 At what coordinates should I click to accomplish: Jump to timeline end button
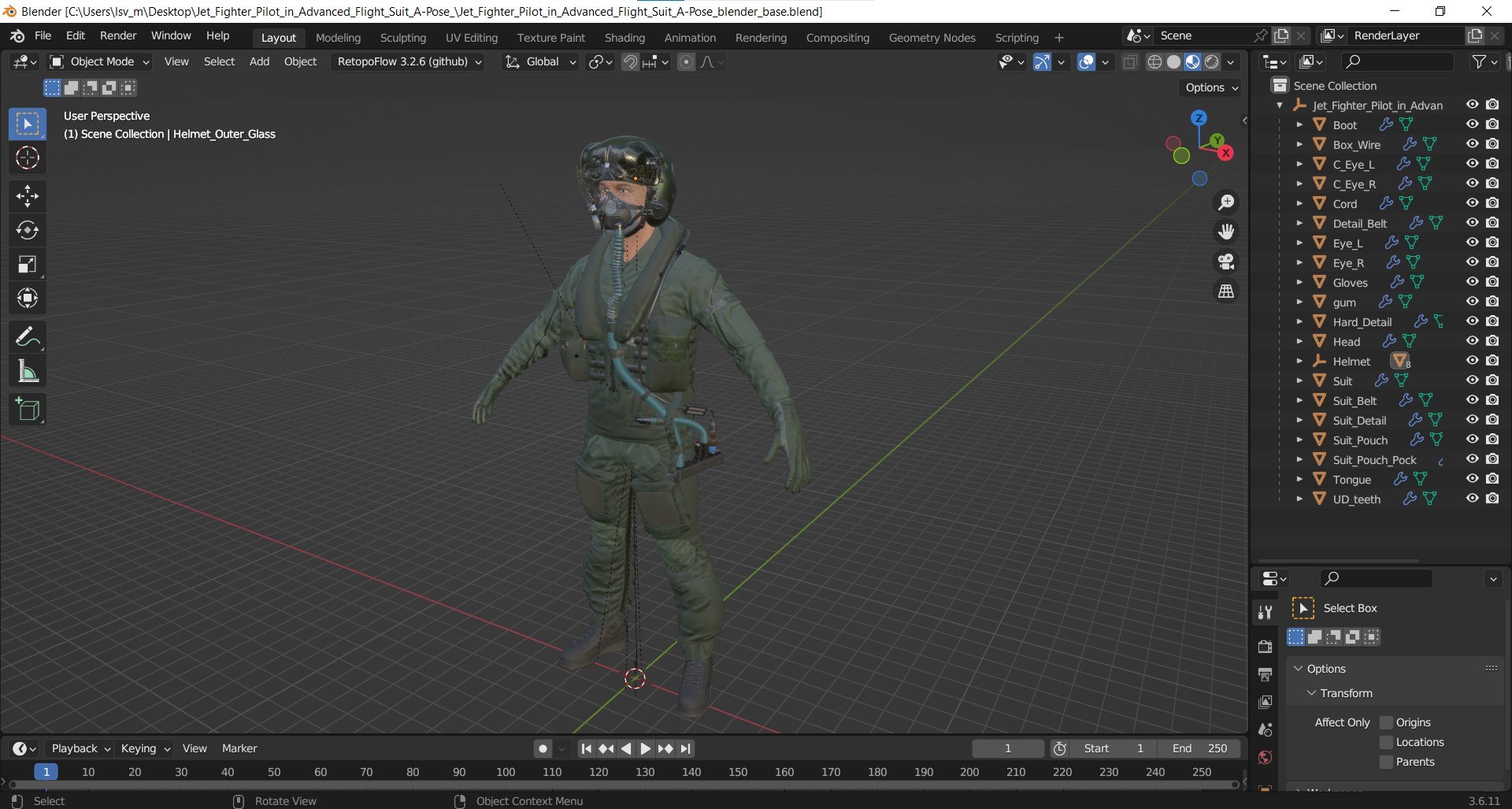686,748
